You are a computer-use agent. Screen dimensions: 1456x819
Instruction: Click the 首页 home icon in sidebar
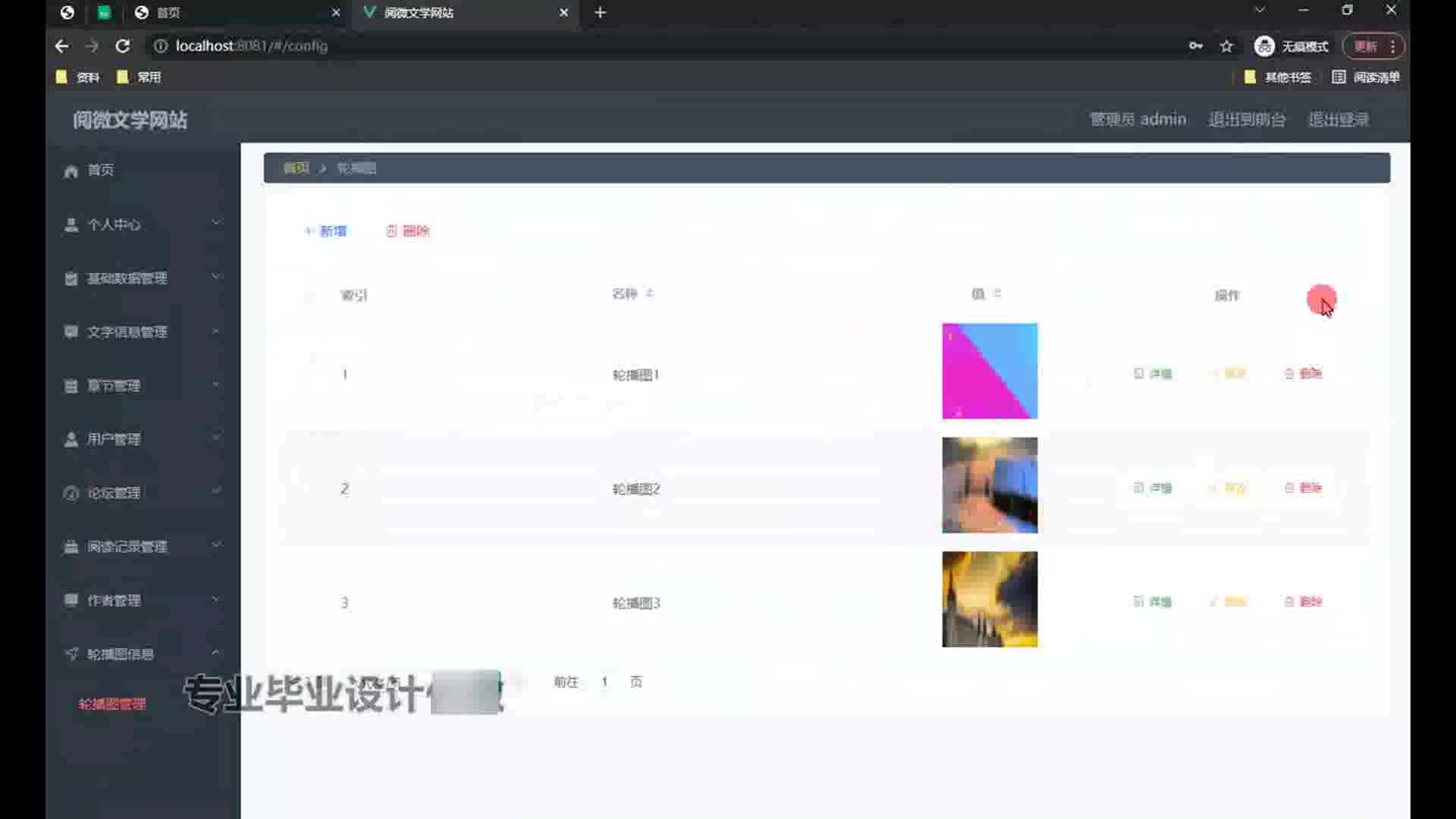tap(71, 171)
